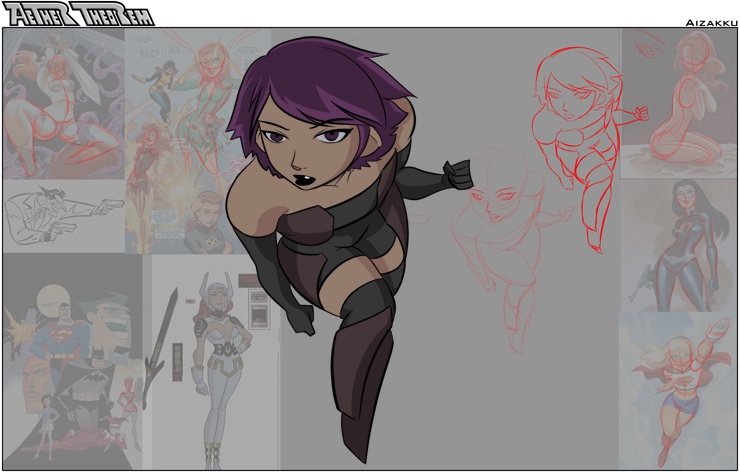This screenshot has height=473, width=740.
Task: Open the kneeling red sketch reference thumbnail
Action: point(680,105)
